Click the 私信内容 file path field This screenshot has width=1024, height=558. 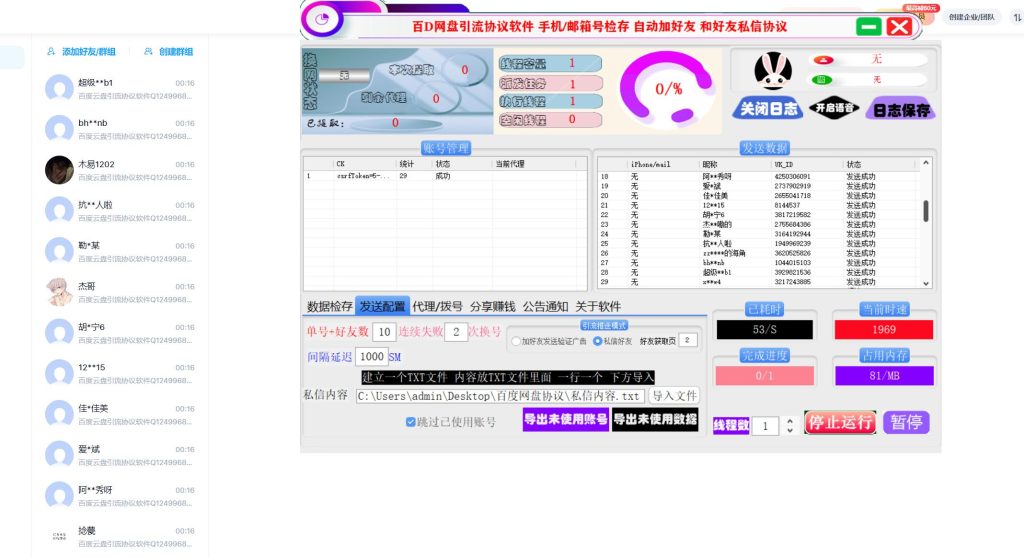[500, 396]
